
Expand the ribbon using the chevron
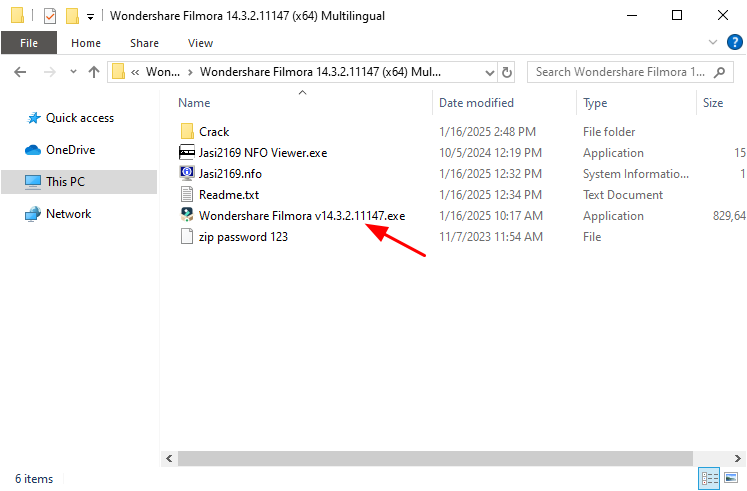click(712, 43)
